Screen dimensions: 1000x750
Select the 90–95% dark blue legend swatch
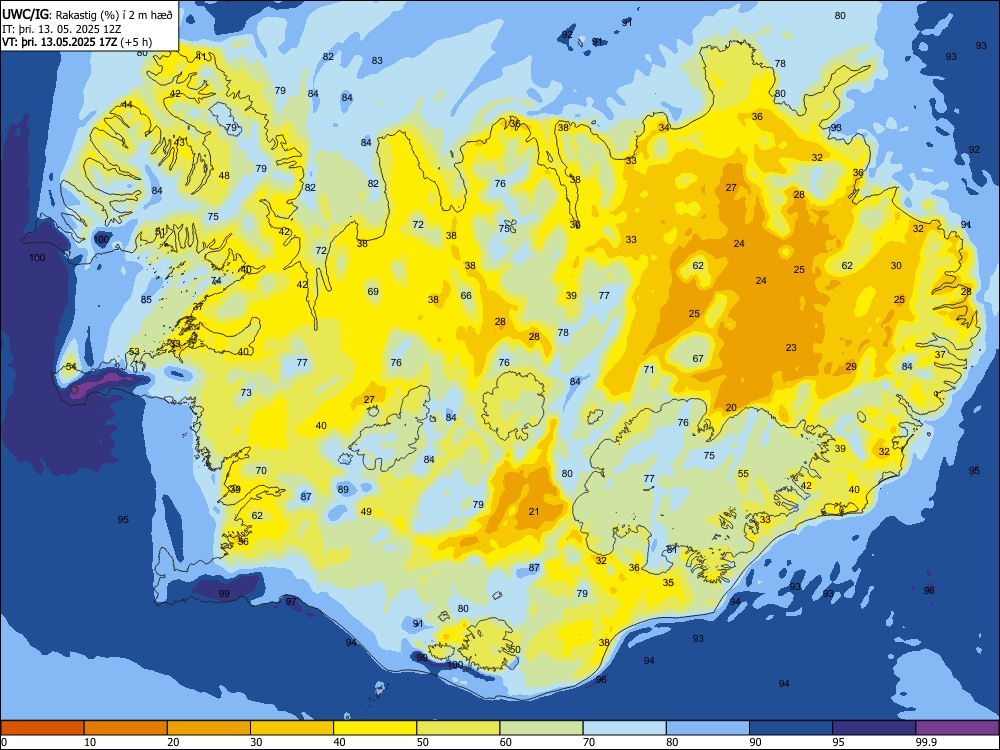tap(791, 728)
